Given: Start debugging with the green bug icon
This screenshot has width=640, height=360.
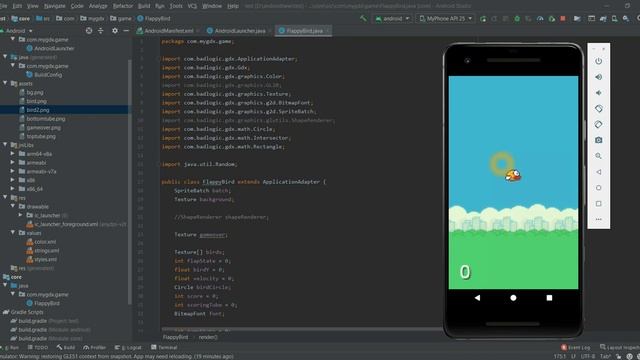Looking at the screenshot, I should (517, 19).
